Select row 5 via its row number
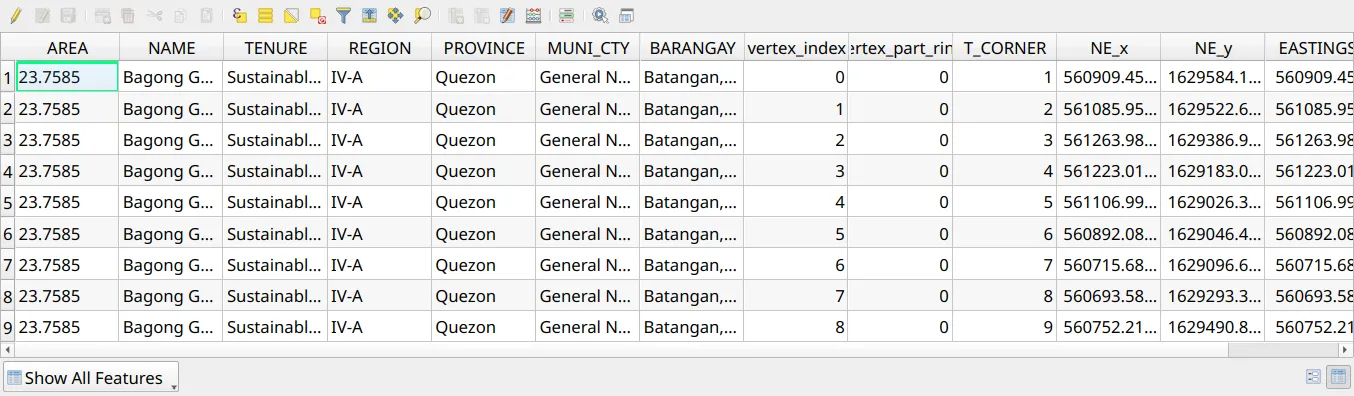This screenshot has width=1354, height=396. tap(8, 202)
